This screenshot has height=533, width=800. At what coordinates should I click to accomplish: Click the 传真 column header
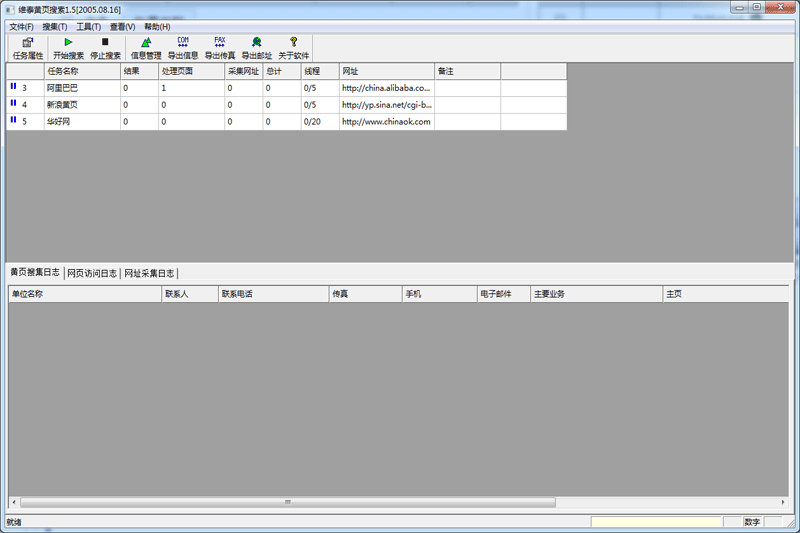(365, 294)
